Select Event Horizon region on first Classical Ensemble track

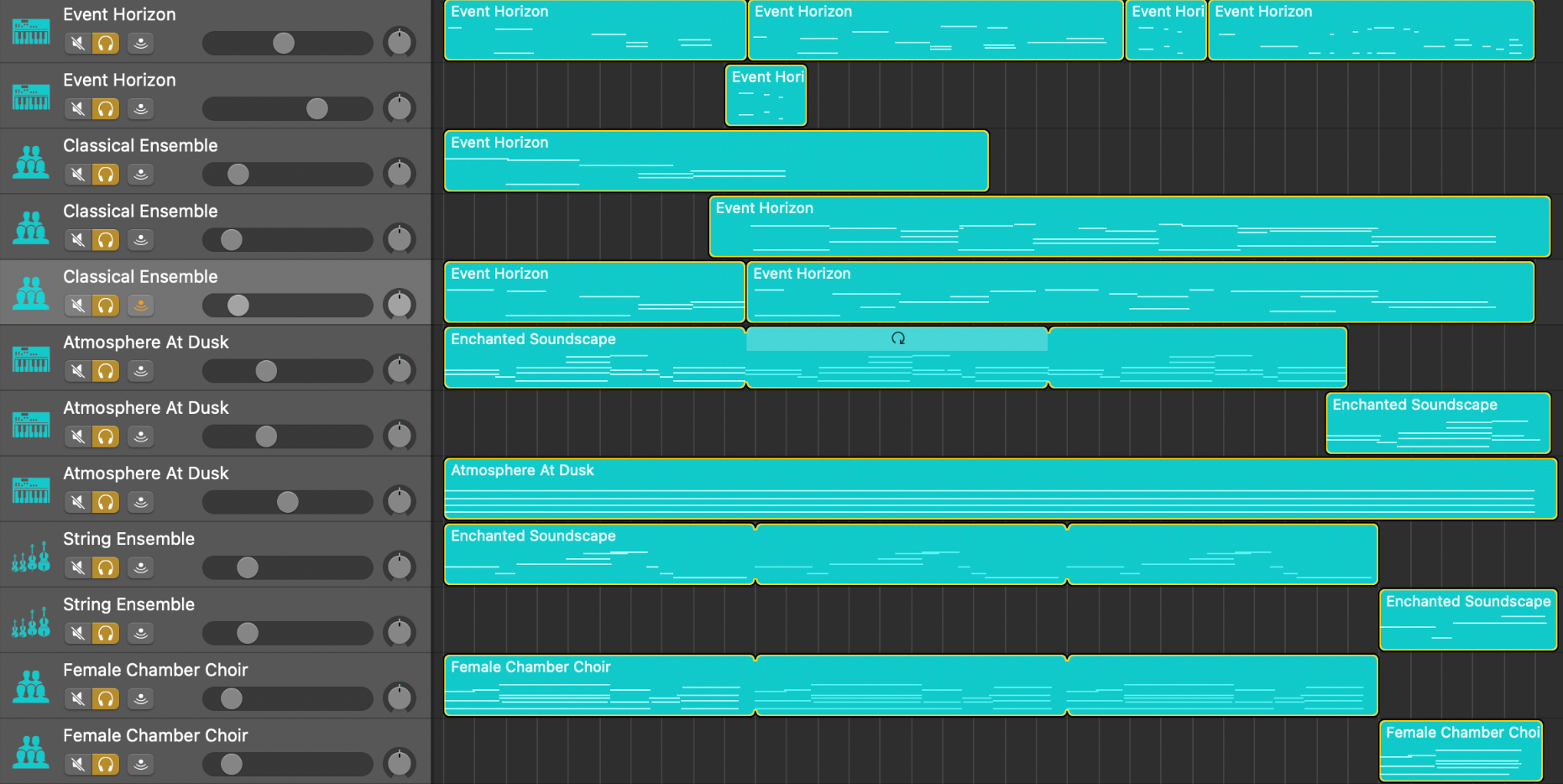click(716, 161)
